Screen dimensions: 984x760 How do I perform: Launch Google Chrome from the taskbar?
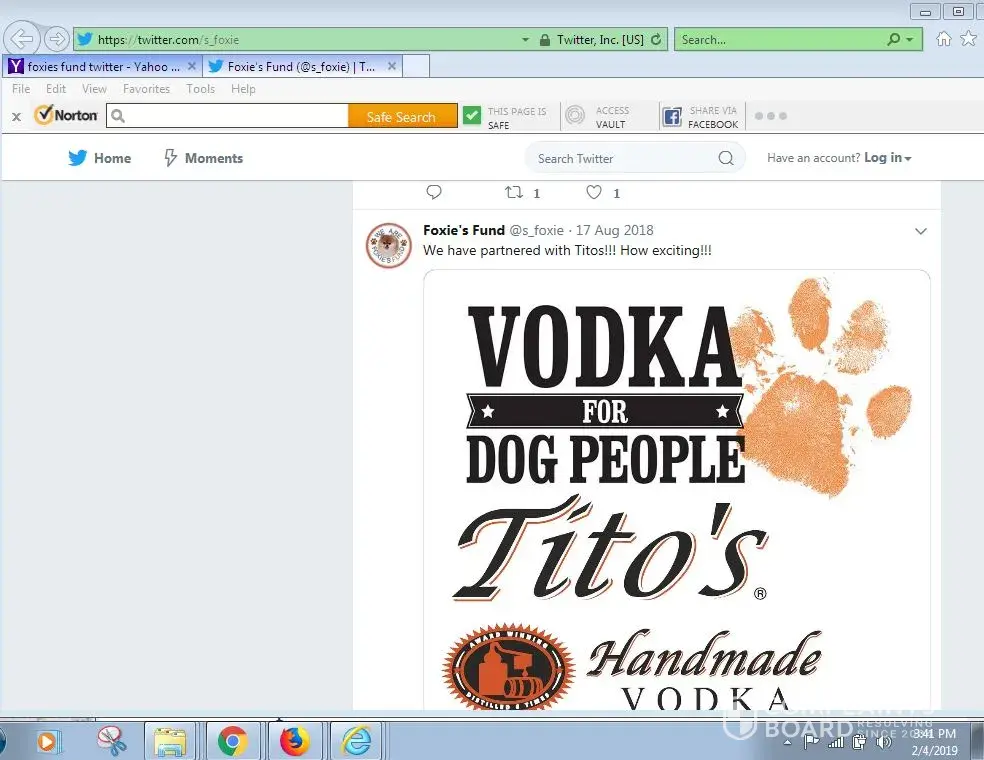pyautogui.click(x=233, y=741)
